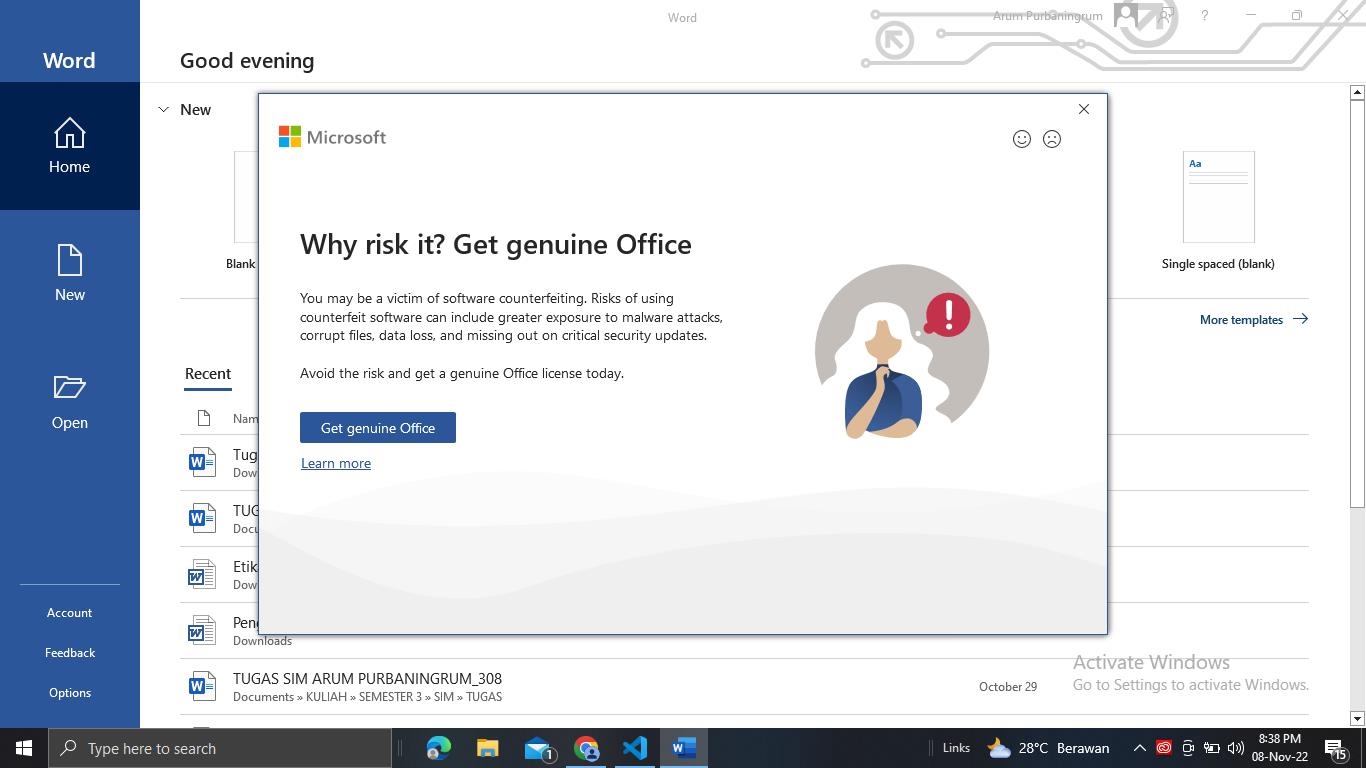Image resolution: width=1366 pixels, height=768 pixels.
Task: Launch Visual Studio Code from taskbar
Action: 635,748
